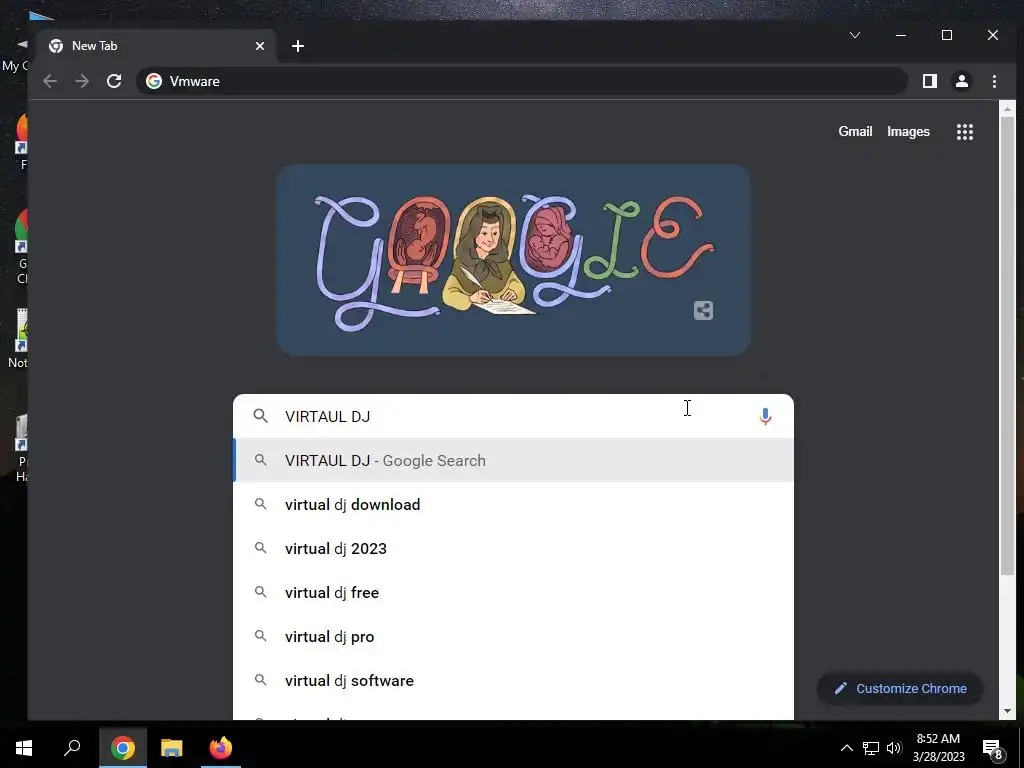The height and width of the screenshot is (768, 1024).
Task: Open the Gmail link
Action: pyautogui.click(x=855, y=131)
